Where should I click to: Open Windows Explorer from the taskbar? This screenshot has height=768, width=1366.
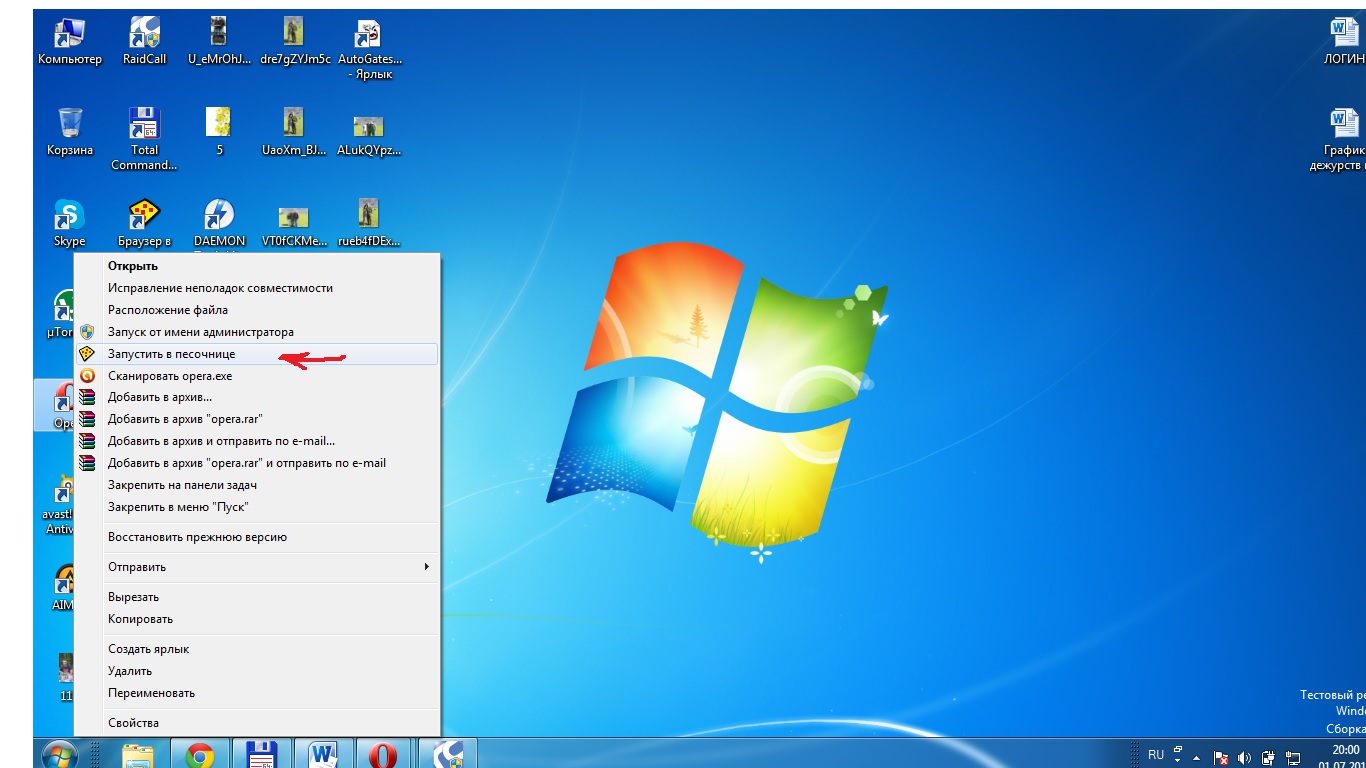click(138, 754)
